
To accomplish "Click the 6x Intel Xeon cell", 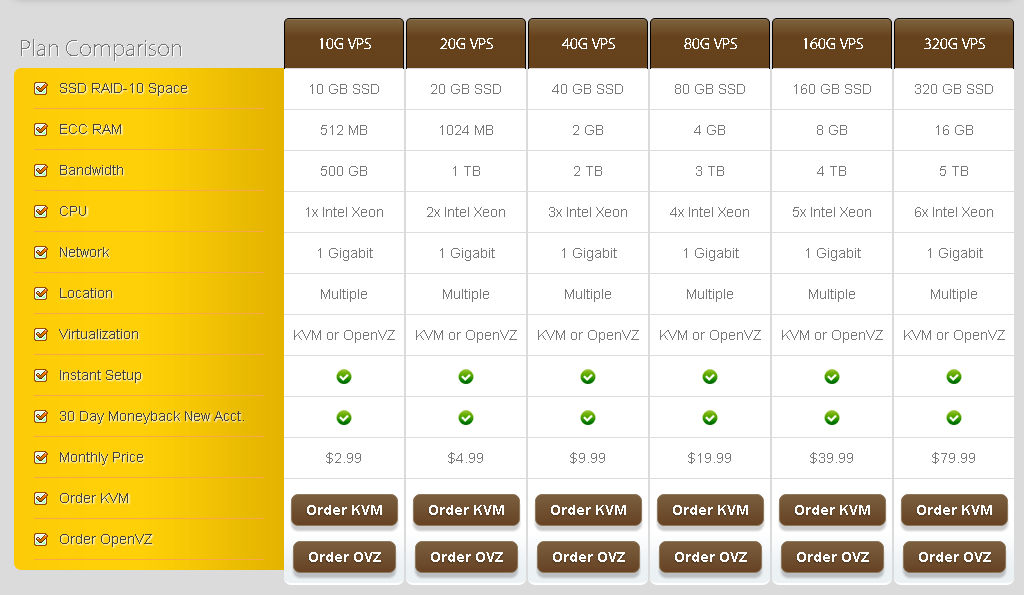I will click(954, 212).
